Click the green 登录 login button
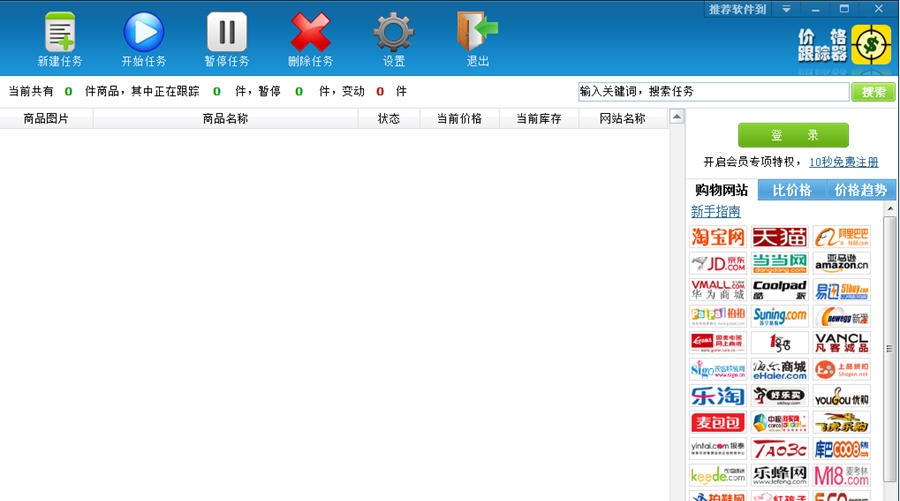The height and width of the screenshot is (501, 900). coord(793,135)
